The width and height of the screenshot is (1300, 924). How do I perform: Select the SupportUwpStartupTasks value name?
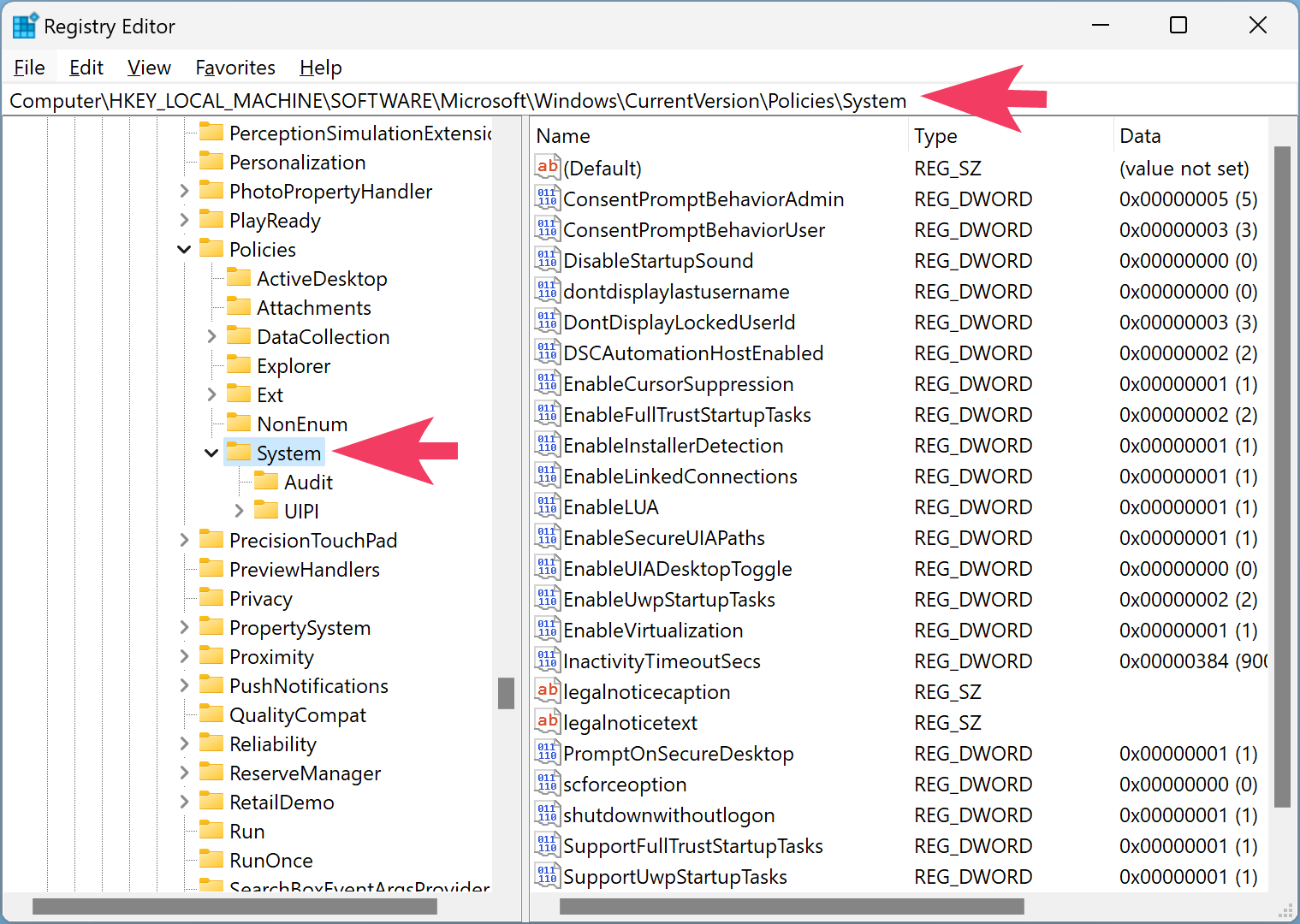pyautogui.click(x=675, y=877)
